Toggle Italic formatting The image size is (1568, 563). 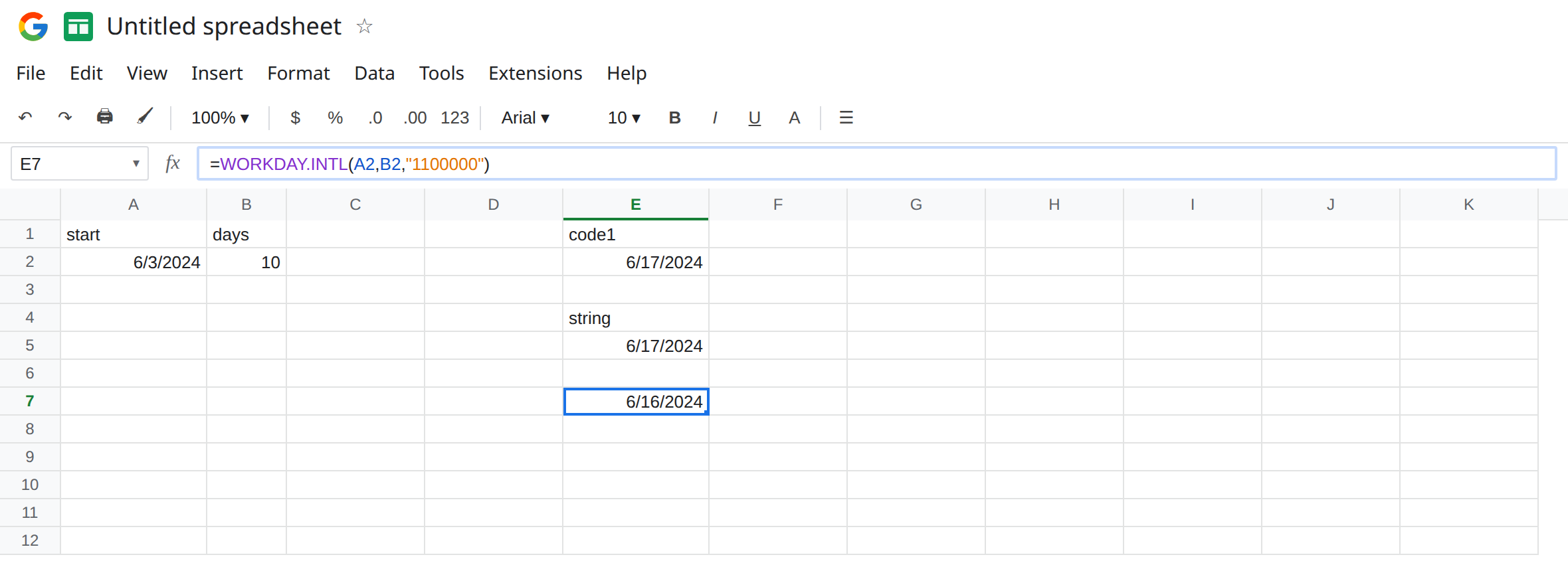click(x=714, y=118)
